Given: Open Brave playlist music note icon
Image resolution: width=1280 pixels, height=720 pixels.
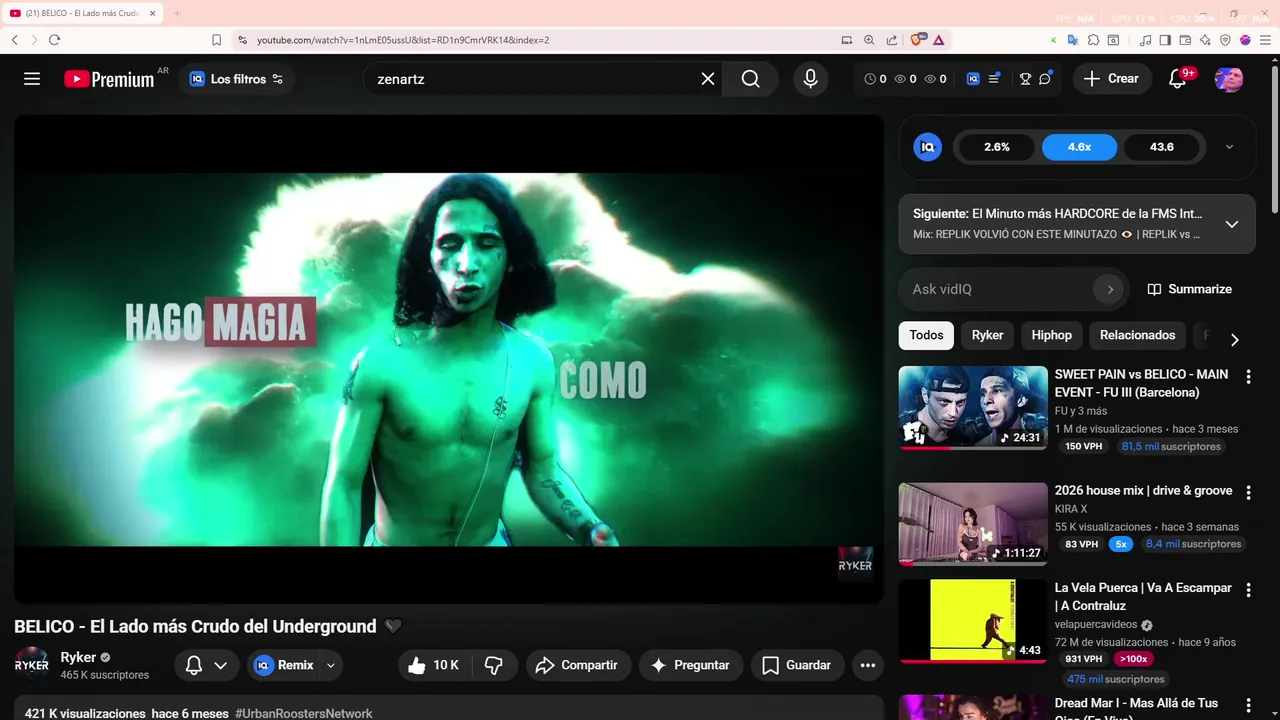Looking at the screenshot, I should pyautogui.click(x=1146, y=40).
